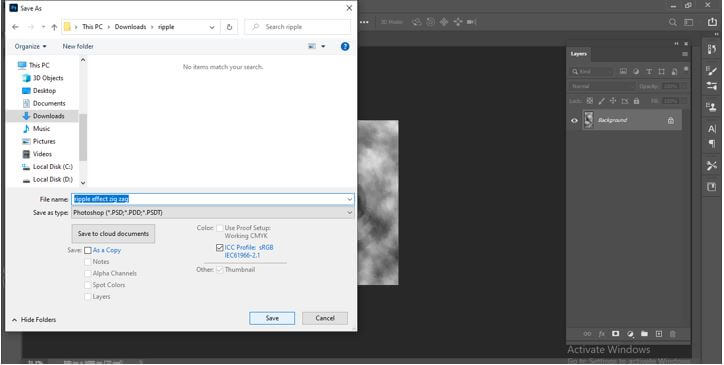Open the dialog help icon
Viewport: 724px width, 365px height.
pos(345,47)
